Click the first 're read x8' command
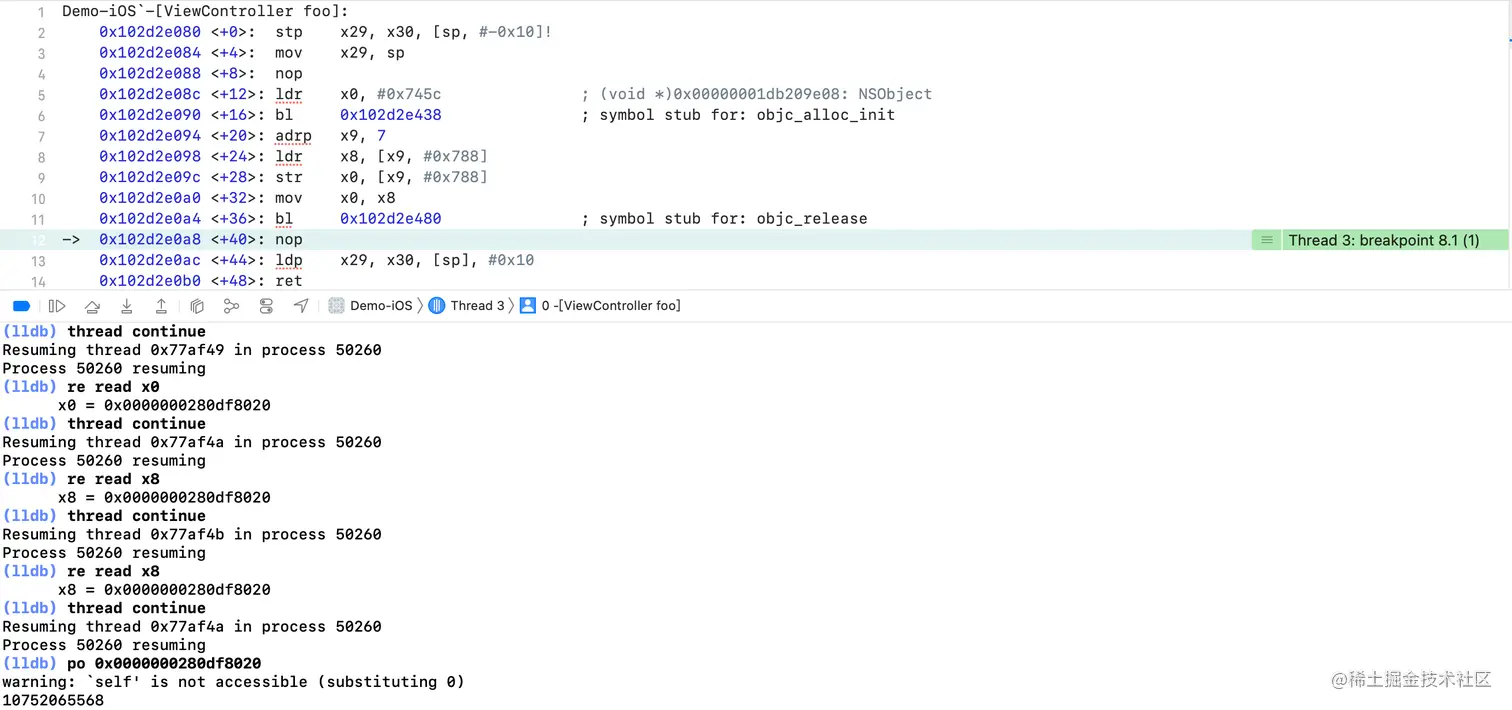 click(x=113, y=479)
